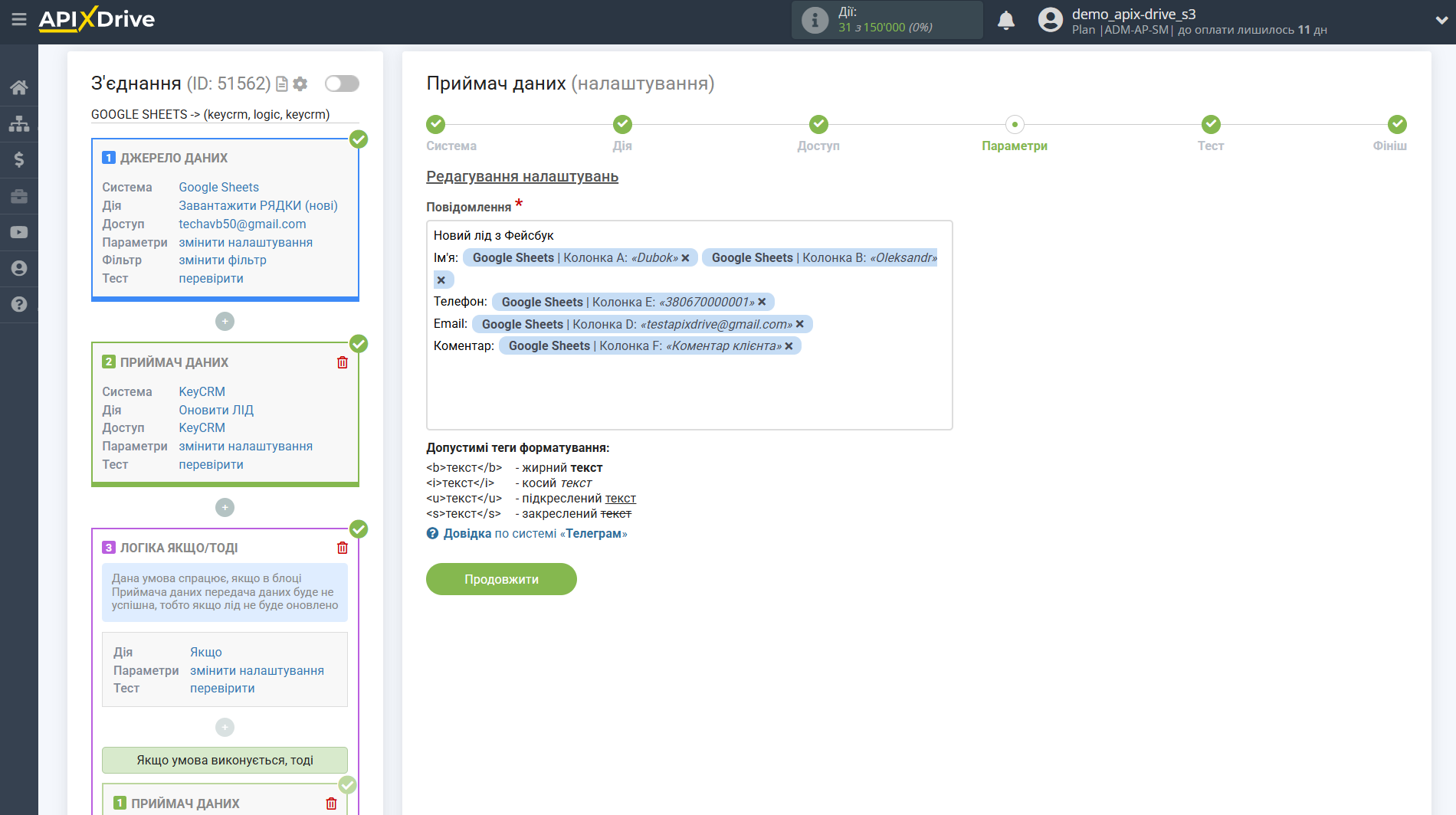Remove the Колонка B Oleksandr tag
The height and width of the screenshot is (815, 1456).
pos(441,280)
